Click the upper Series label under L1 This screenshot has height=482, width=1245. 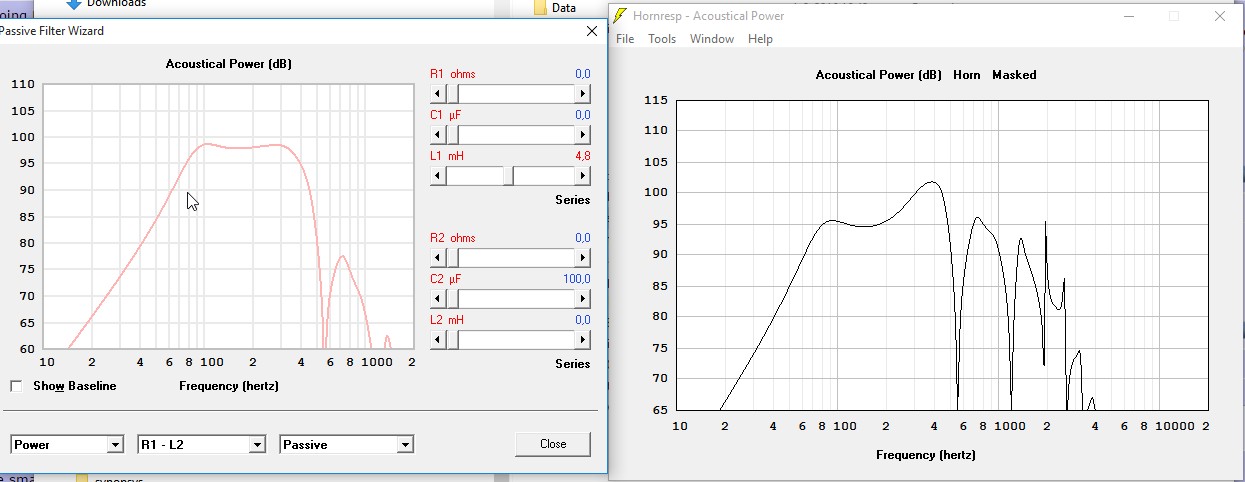tap(573, 200)
